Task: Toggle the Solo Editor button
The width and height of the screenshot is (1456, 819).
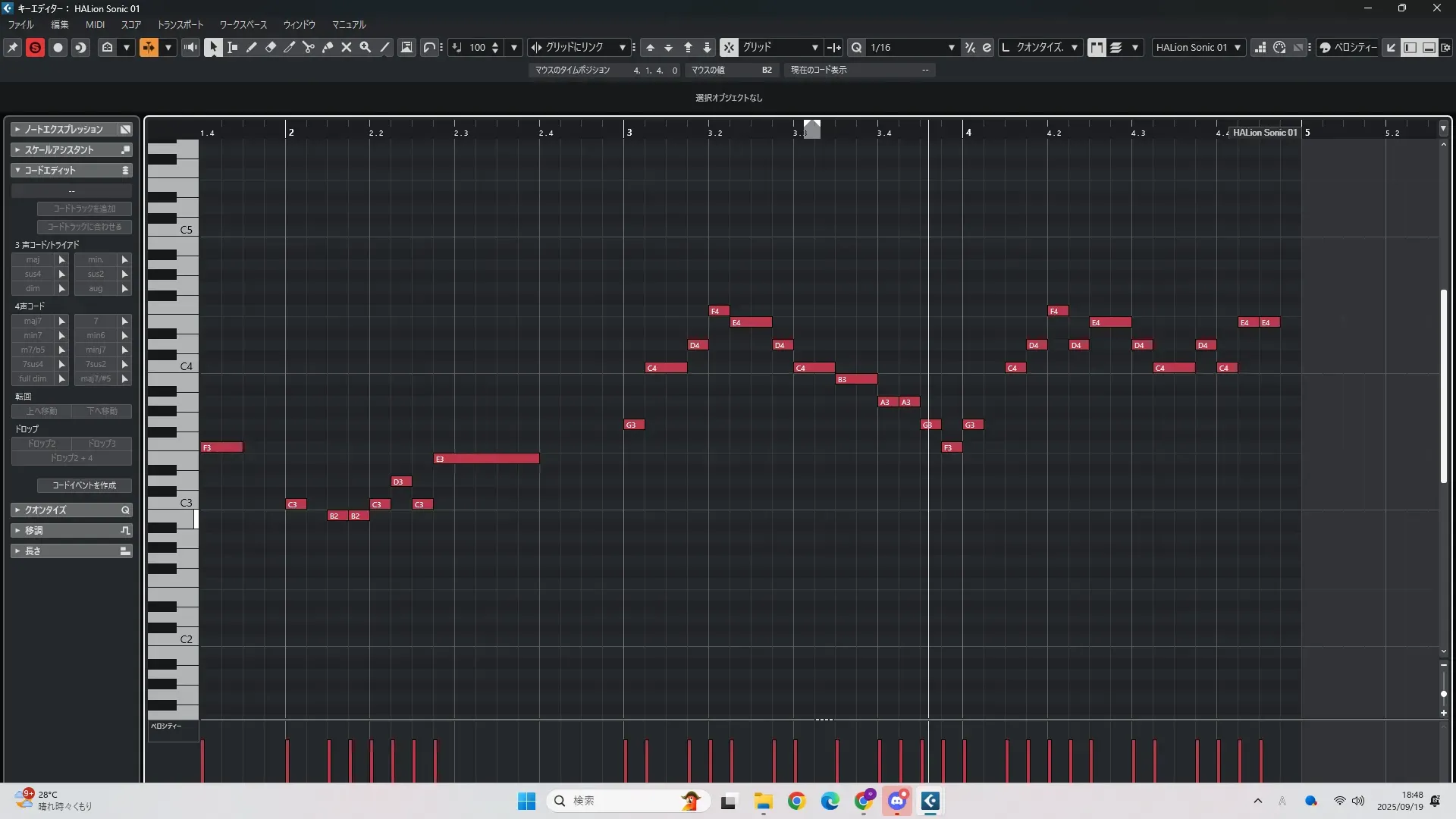Action: pyautogui.click(x=35, y=47)
